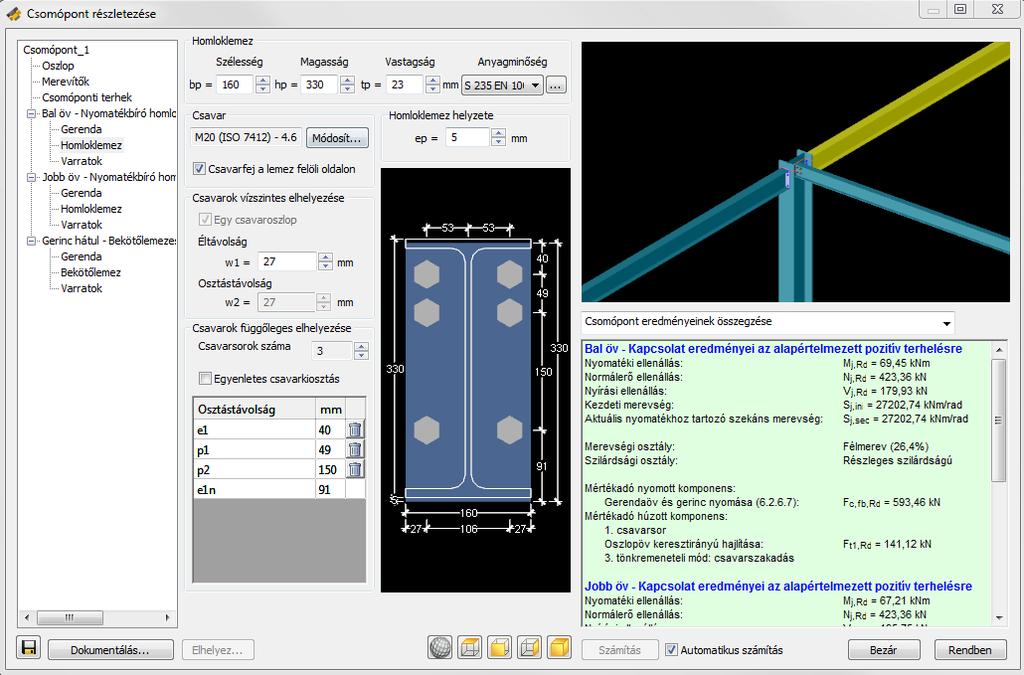The width and height of the screenshot is (1024, 675).
Task: Open Csomópont eredményeinek összegzése dropdown
Action: [768, 322]
